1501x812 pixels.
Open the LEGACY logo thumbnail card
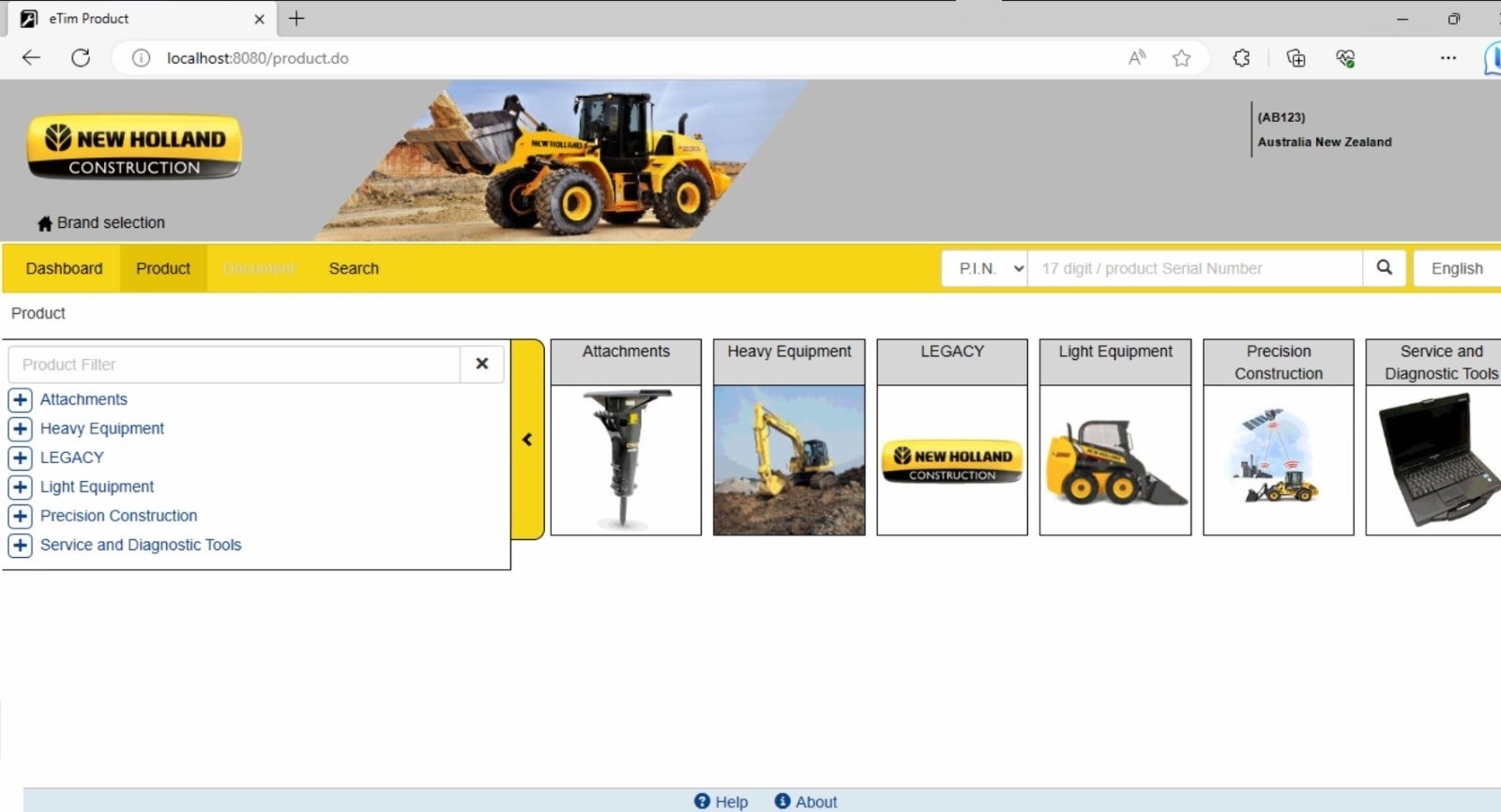coord(952,460)
